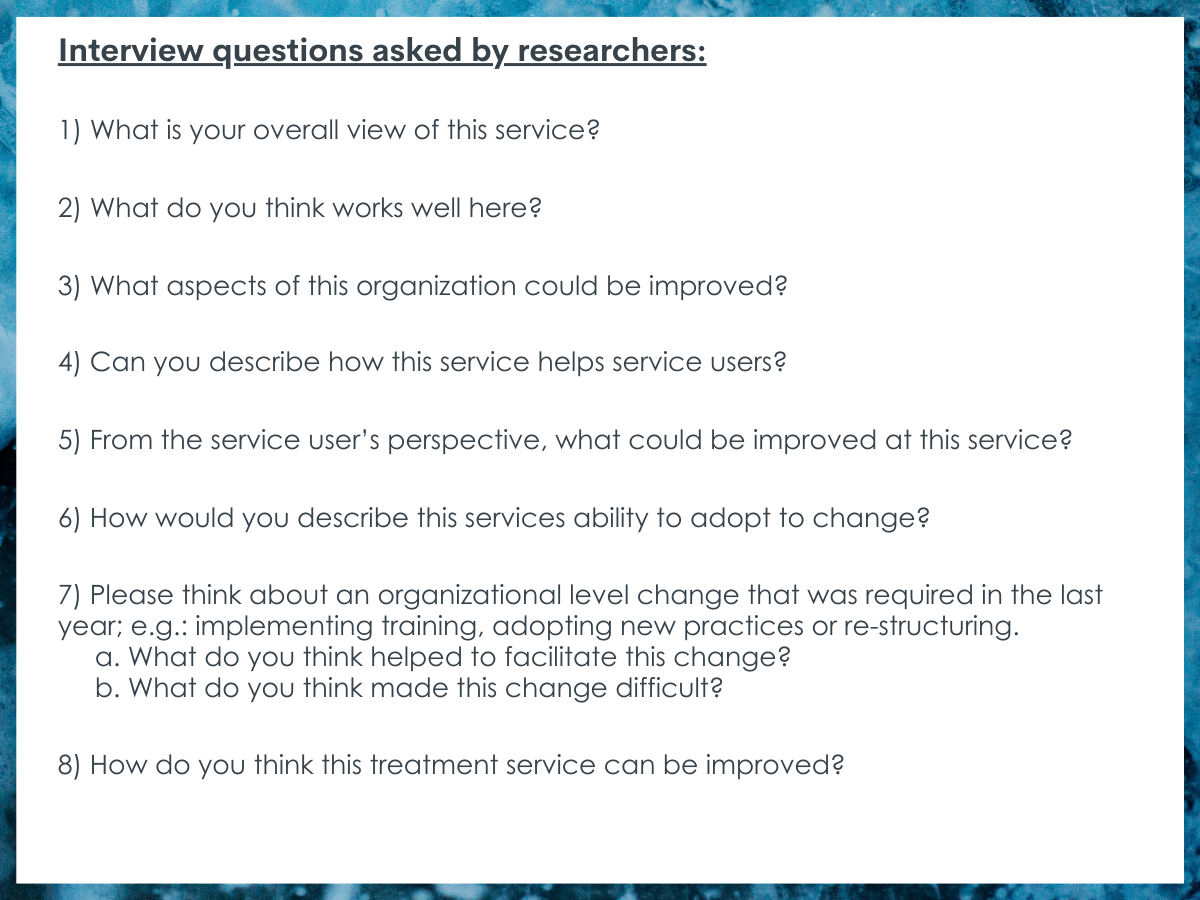Click question 2 'What do you think works well here?'
The image size is (1200, 900).
(x=299, y=208)
